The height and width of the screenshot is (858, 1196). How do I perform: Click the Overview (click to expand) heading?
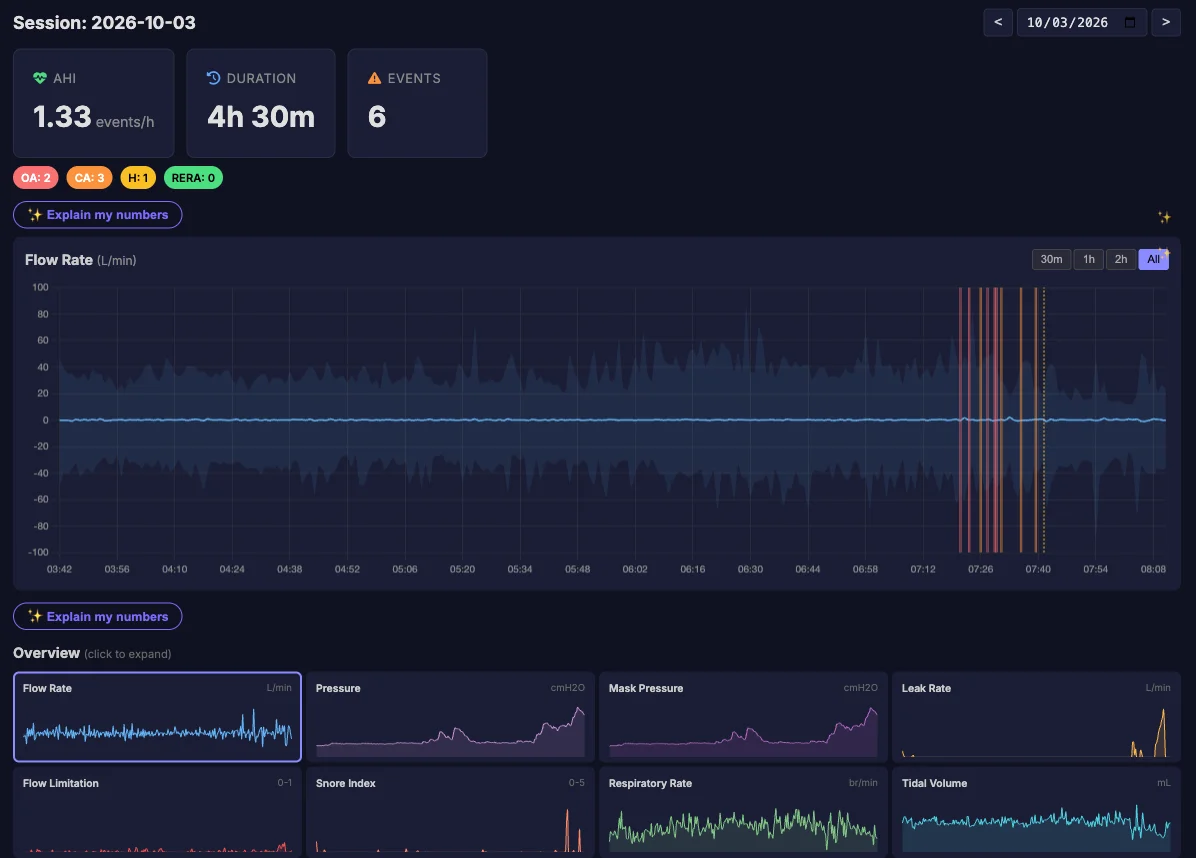[92, 653]
